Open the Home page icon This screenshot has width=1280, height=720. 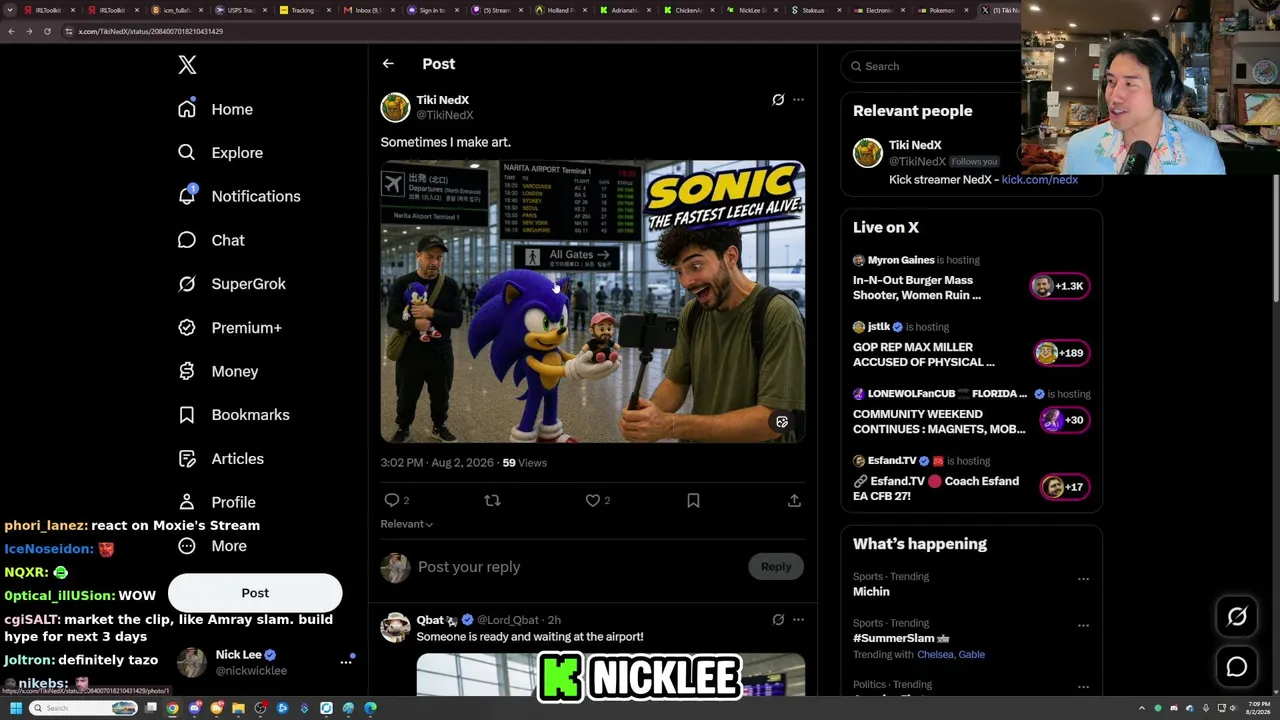(187, 109)
